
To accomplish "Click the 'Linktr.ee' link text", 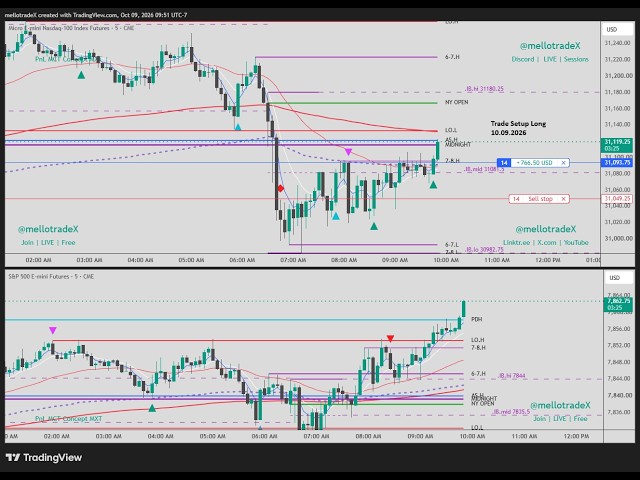I will [517, 242].
